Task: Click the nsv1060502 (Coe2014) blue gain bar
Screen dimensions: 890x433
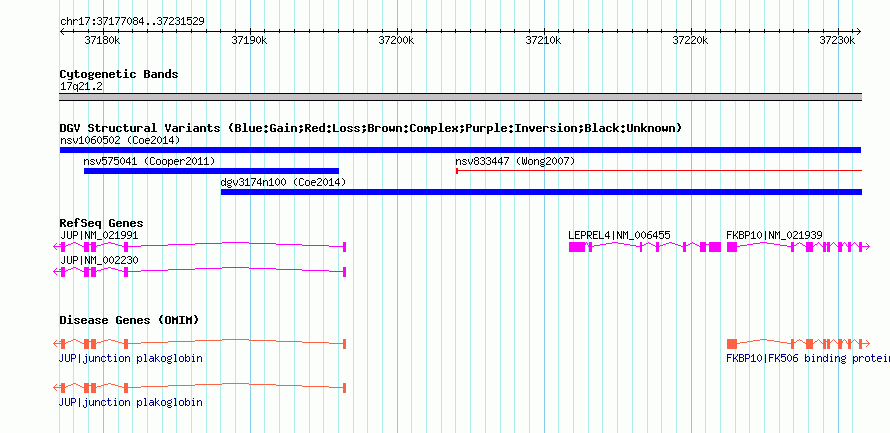Action: click(x=460, y=150)
